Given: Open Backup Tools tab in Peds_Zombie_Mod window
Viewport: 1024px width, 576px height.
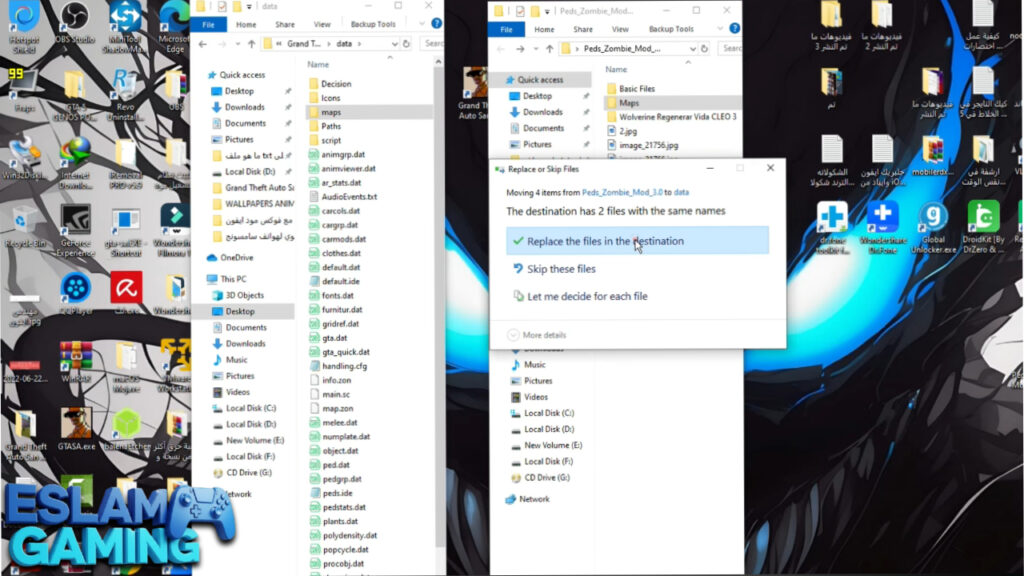Looking at the screenshot, I should (670, 29).
